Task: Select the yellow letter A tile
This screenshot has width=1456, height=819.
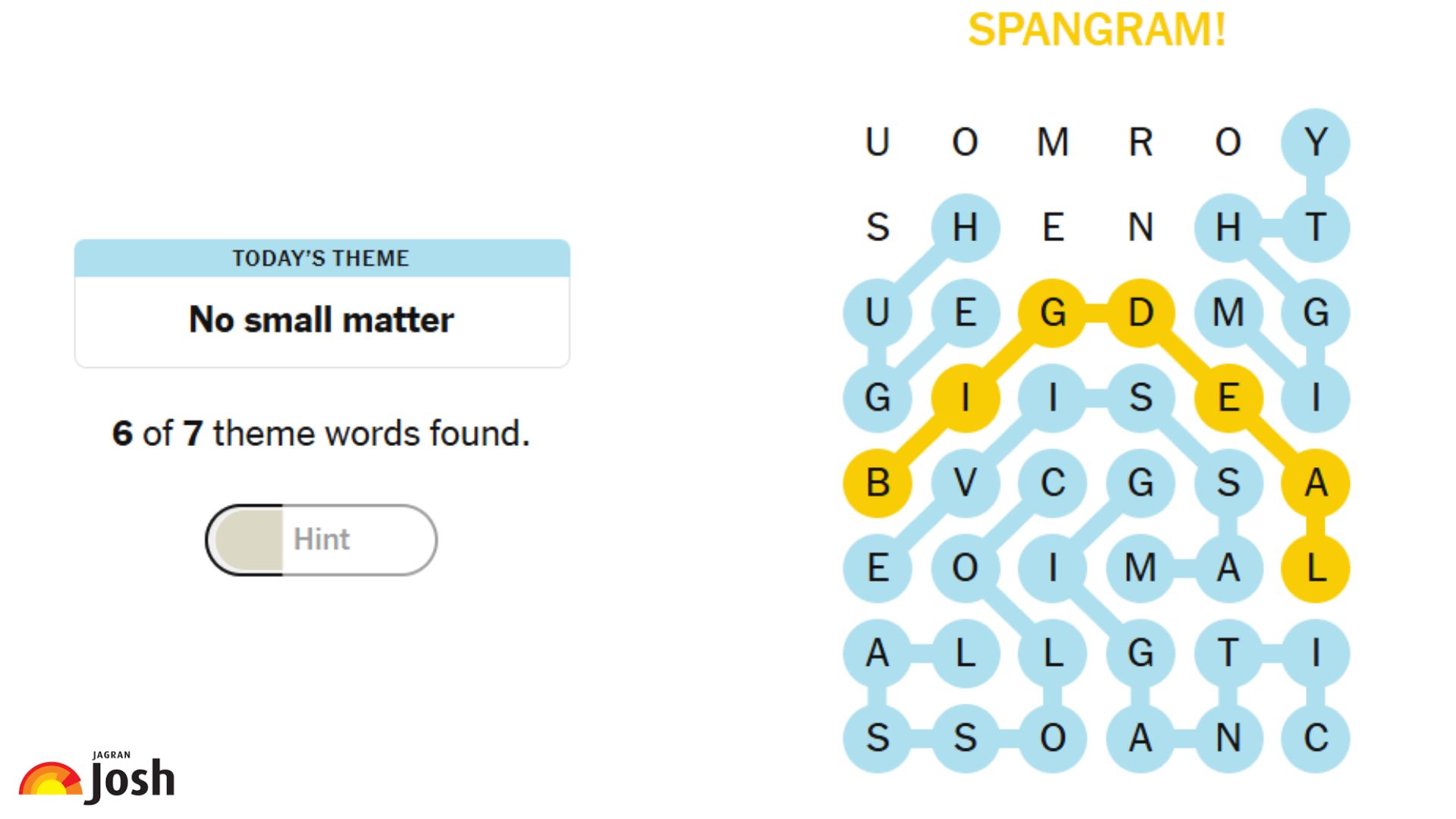Action: [x=1316, y=483]
